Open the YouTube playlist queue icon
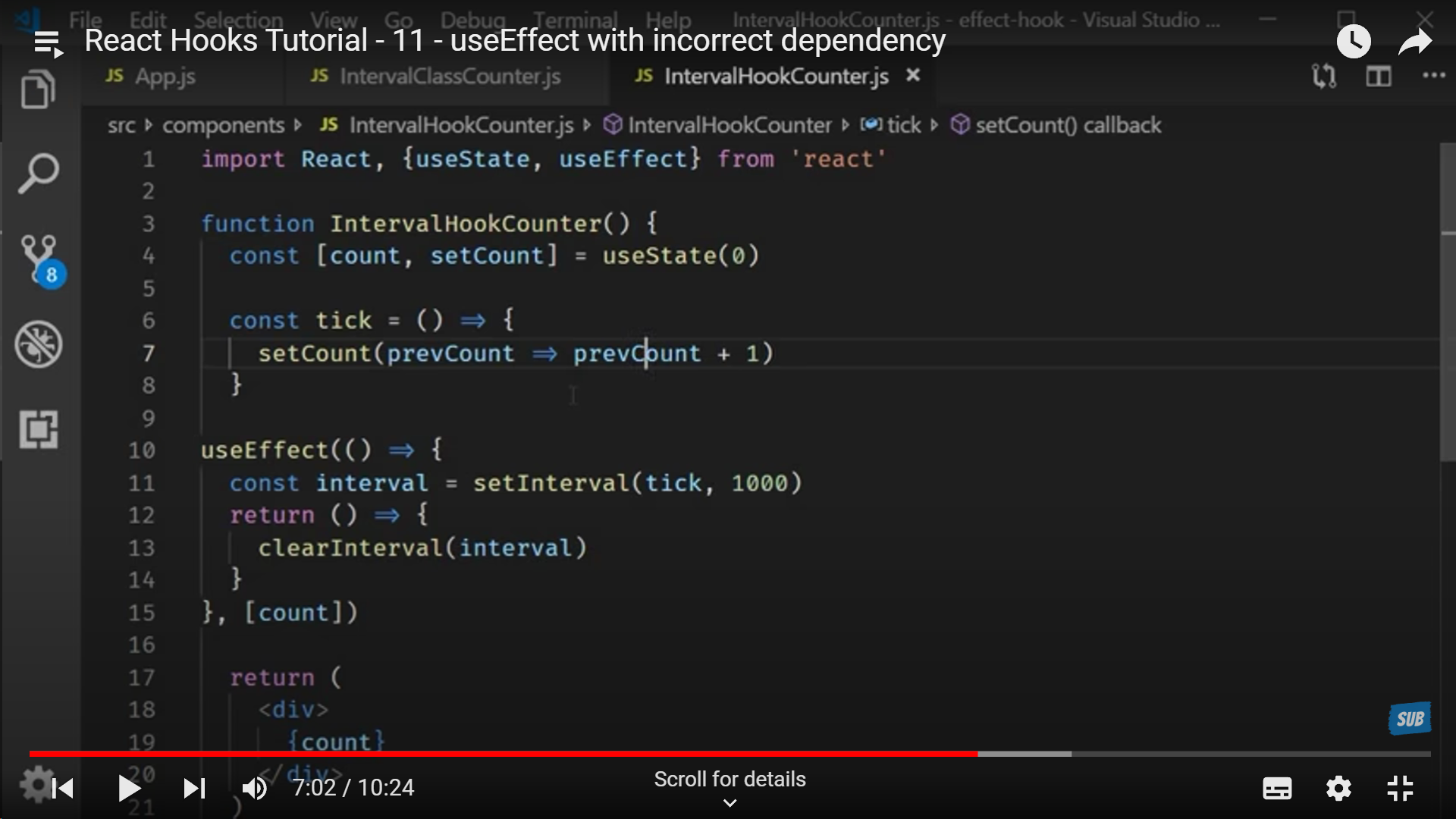Viewport: 1456px width, 819px height. [48, 44]
